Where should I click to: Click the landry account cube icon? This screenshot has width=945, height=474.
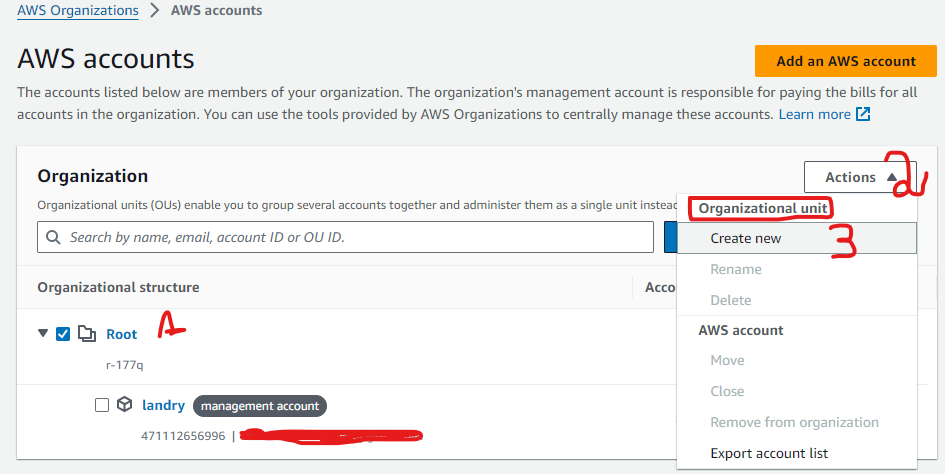tap(124, 405)
